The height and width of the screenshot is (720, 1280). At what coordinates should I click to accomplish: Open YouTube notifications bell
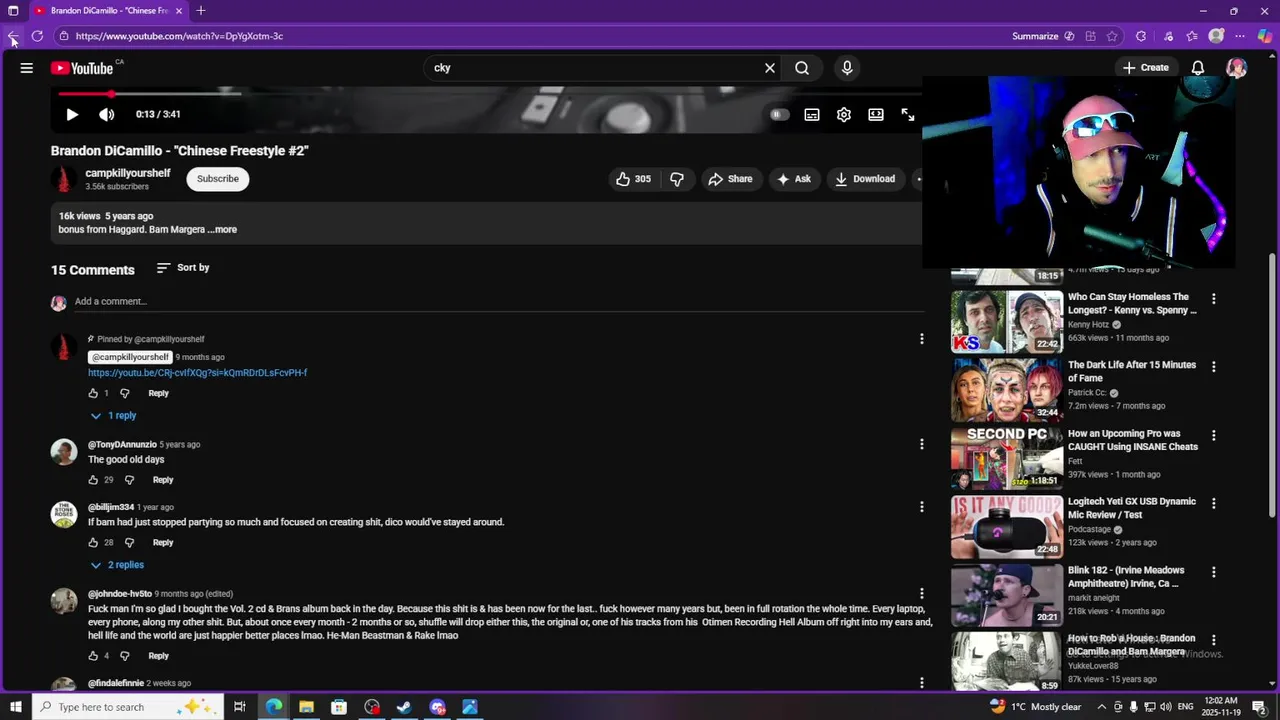1198,68
